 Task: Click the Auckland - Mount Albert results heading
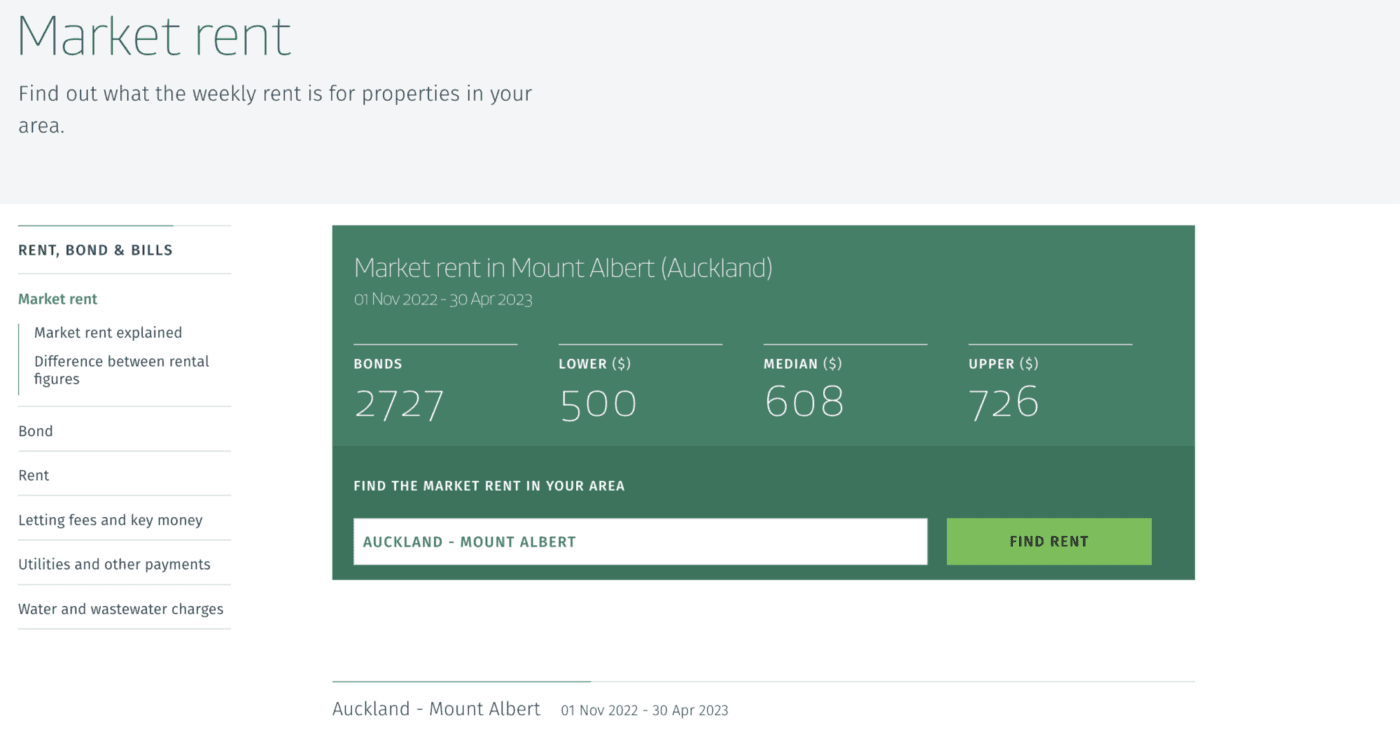pos(436,709)
